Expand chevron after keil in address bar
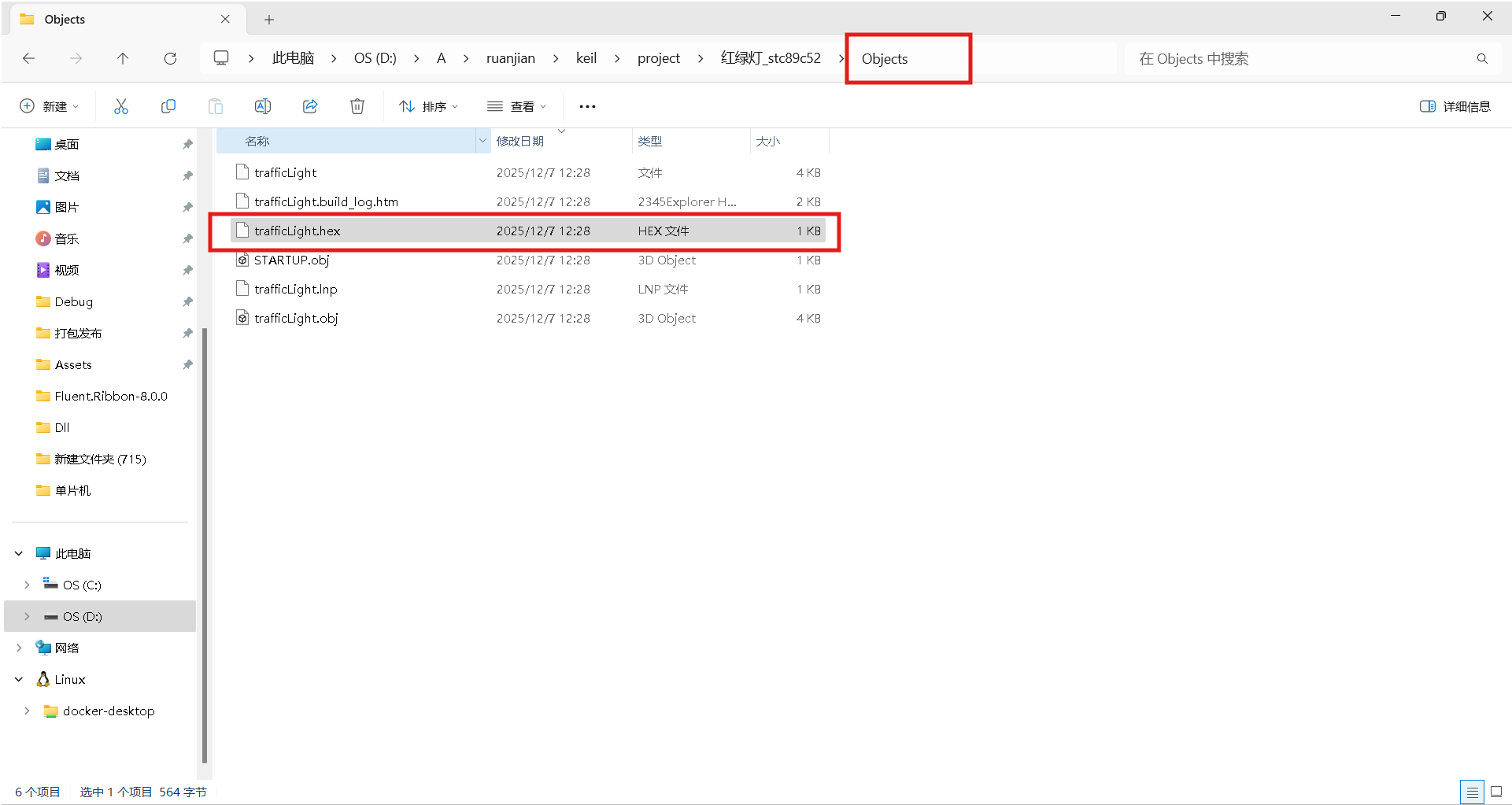Screen dimensions: 1512x805 pos(617,58)
